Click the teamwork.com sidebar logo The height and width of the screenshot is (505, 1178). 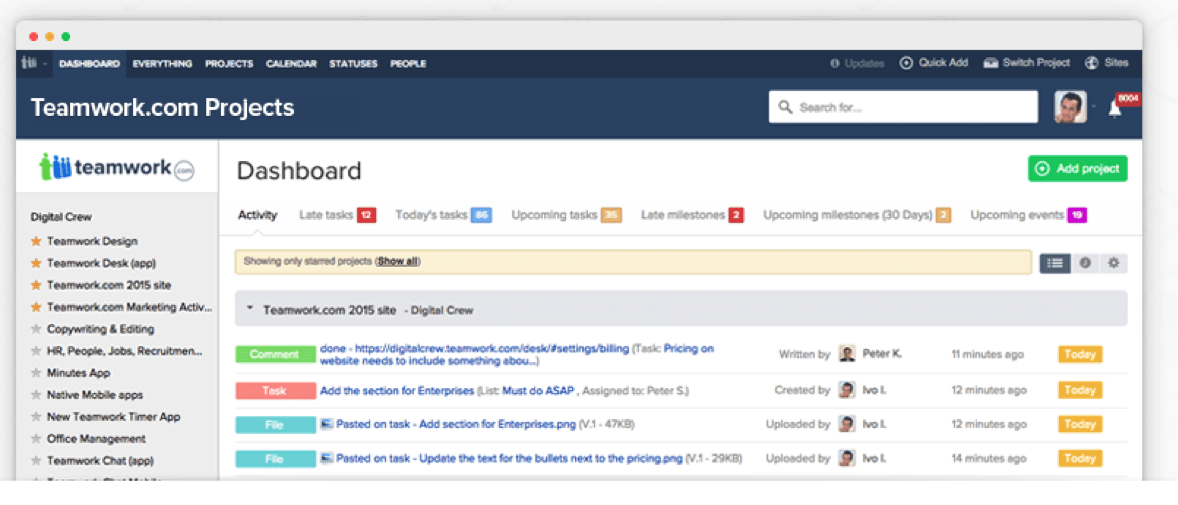116,168
